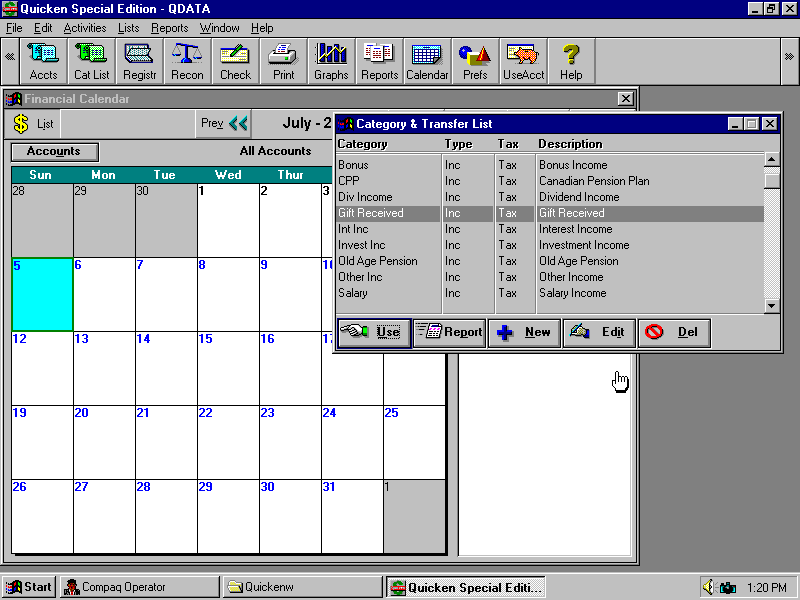Switch to Compaq Operator taskbar item
Viewport: 800px width, 600px height.
pos(139,587)
